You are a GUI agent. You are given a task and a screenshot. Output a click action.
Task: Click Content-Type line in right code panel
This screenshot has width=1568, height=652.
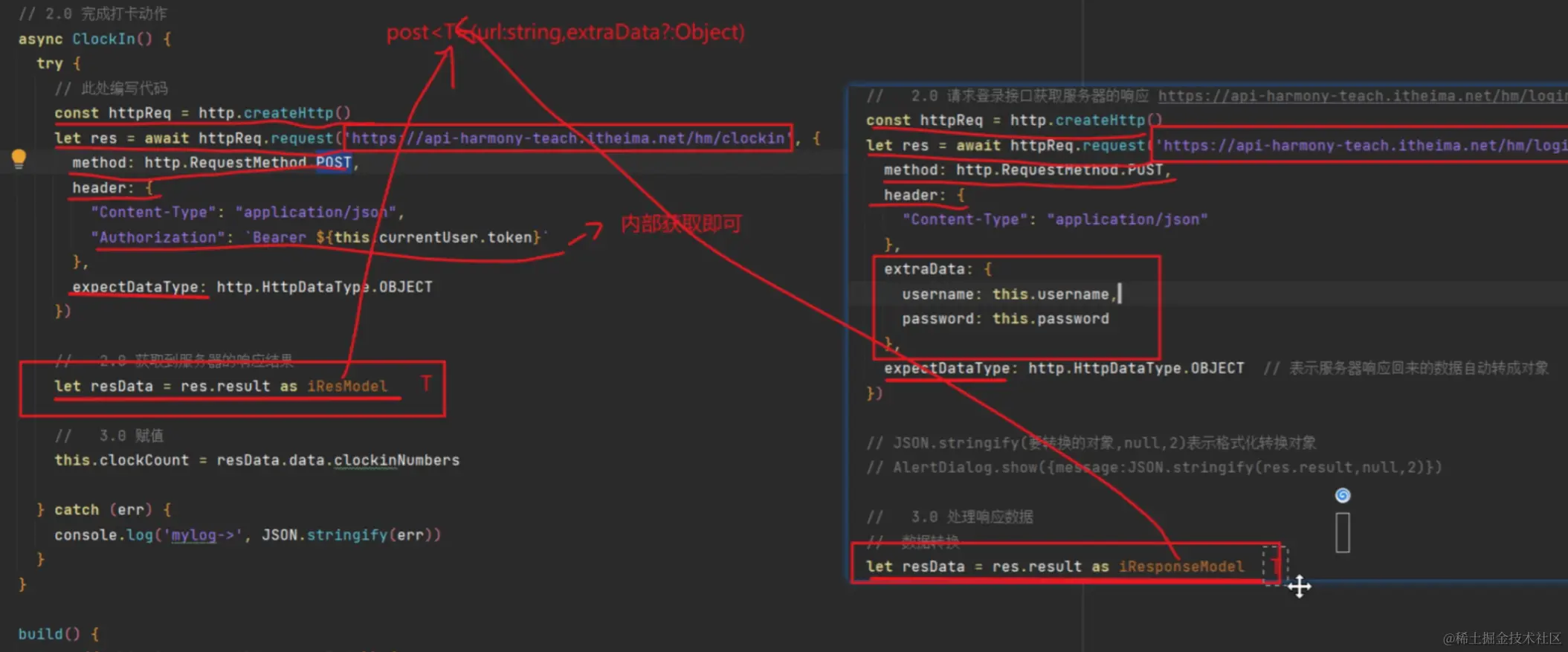[1055, 219]
